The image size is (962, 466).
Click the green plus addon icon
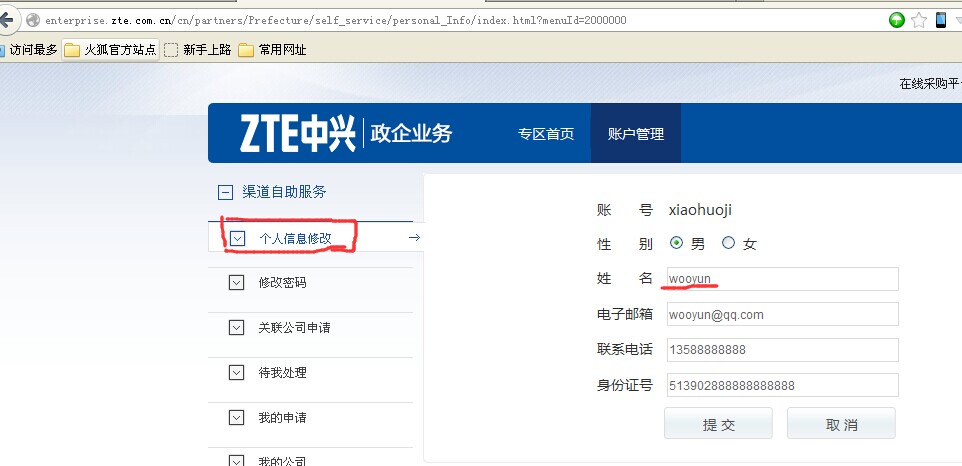(x=896, y=20)
